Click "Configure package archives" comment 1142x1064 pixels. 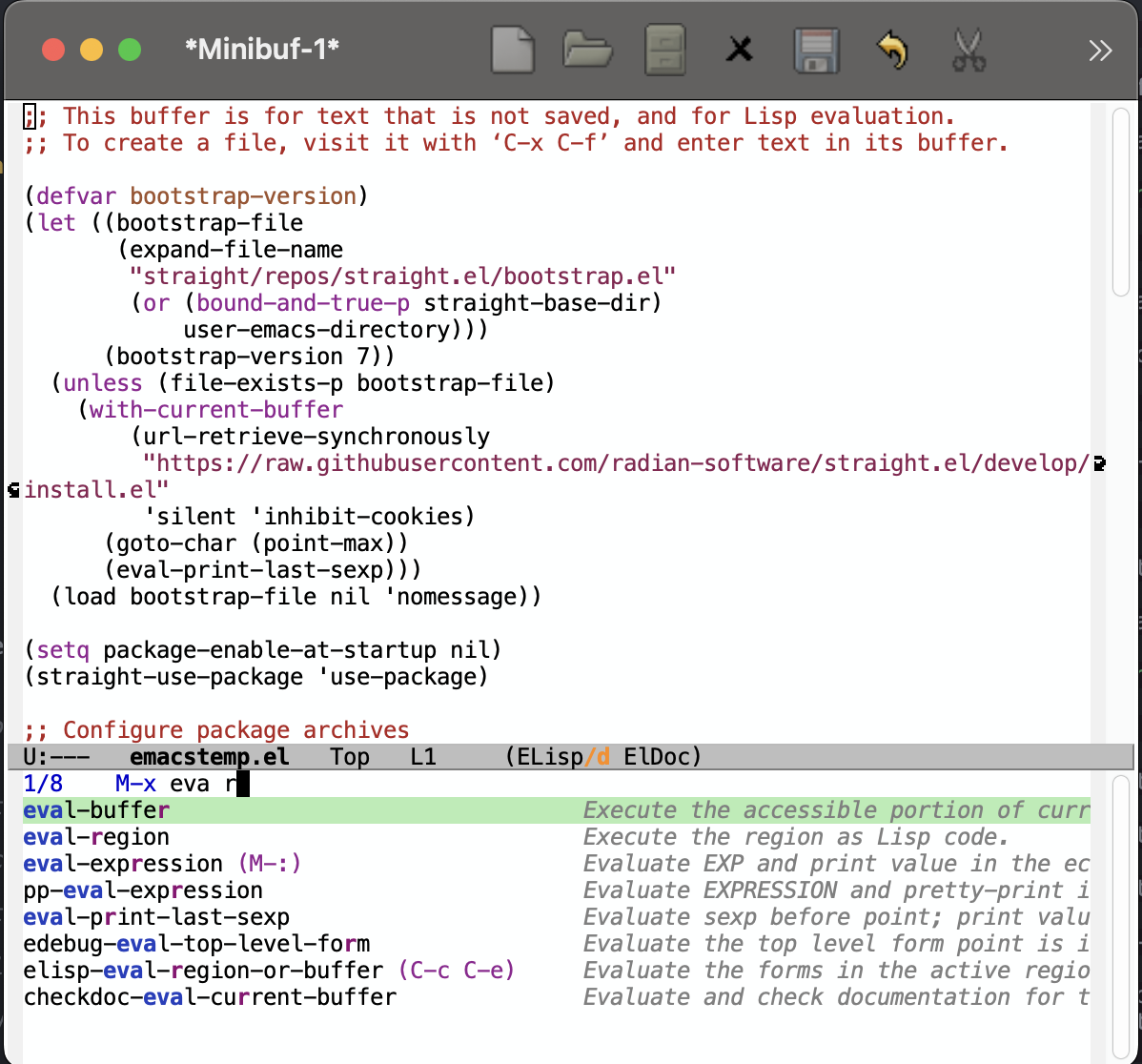coord(236,730)
